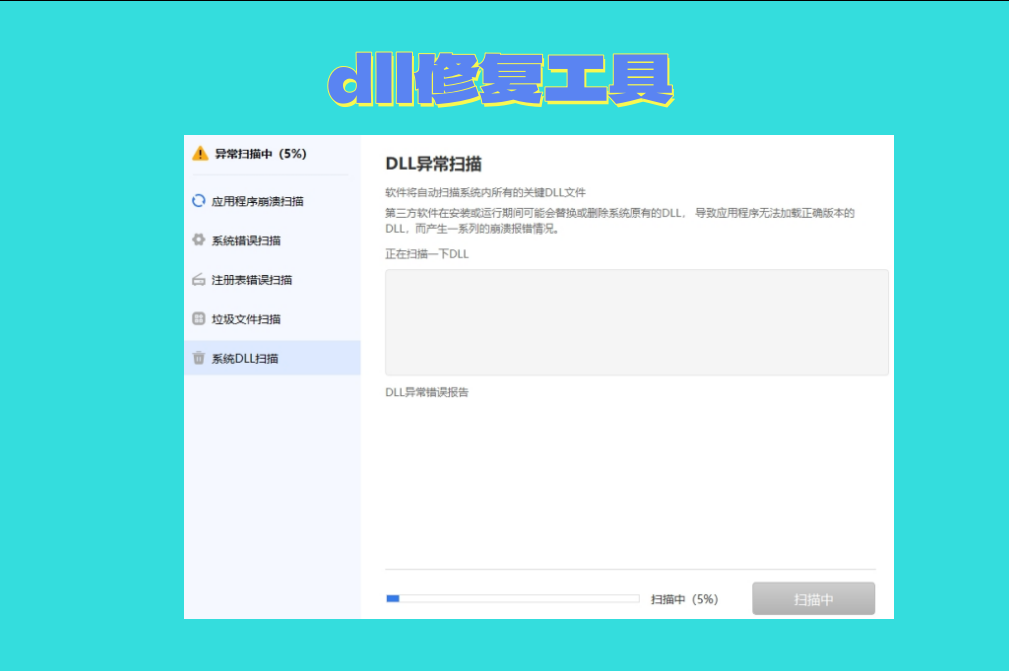Click the 异常扫描中 (5%) status header
Image resolution: width=1009 pixels, height=671 pixels.
coord(261,154)
